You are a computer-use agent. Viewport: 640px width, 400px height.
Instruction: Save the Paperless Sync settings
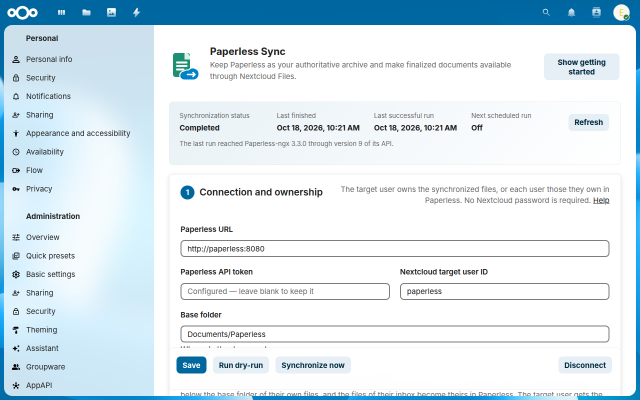[x=191, y=365]
